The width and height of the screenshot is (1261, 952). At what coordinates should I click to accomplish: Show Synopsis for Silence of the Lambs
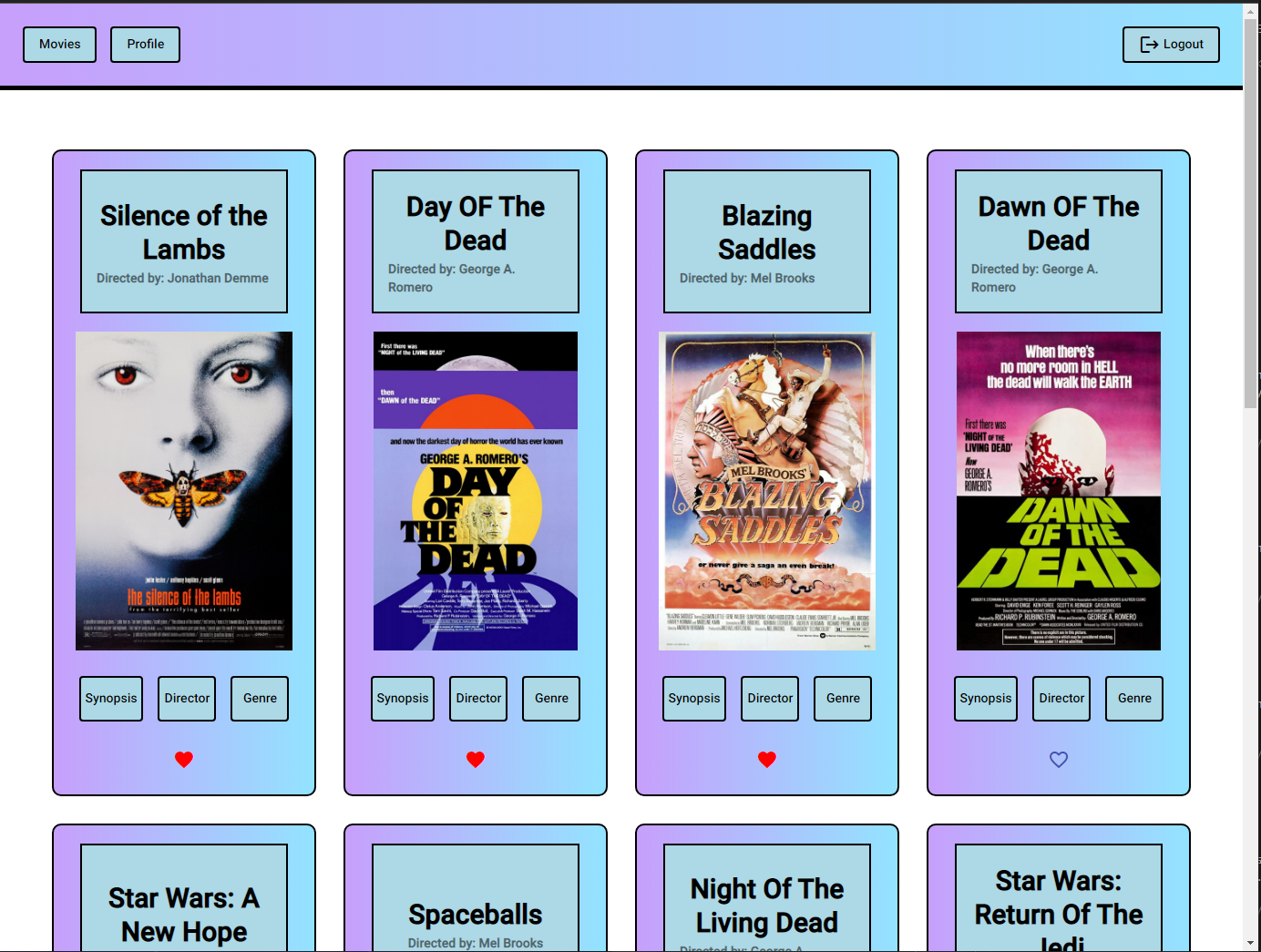(x=111, y=699)
